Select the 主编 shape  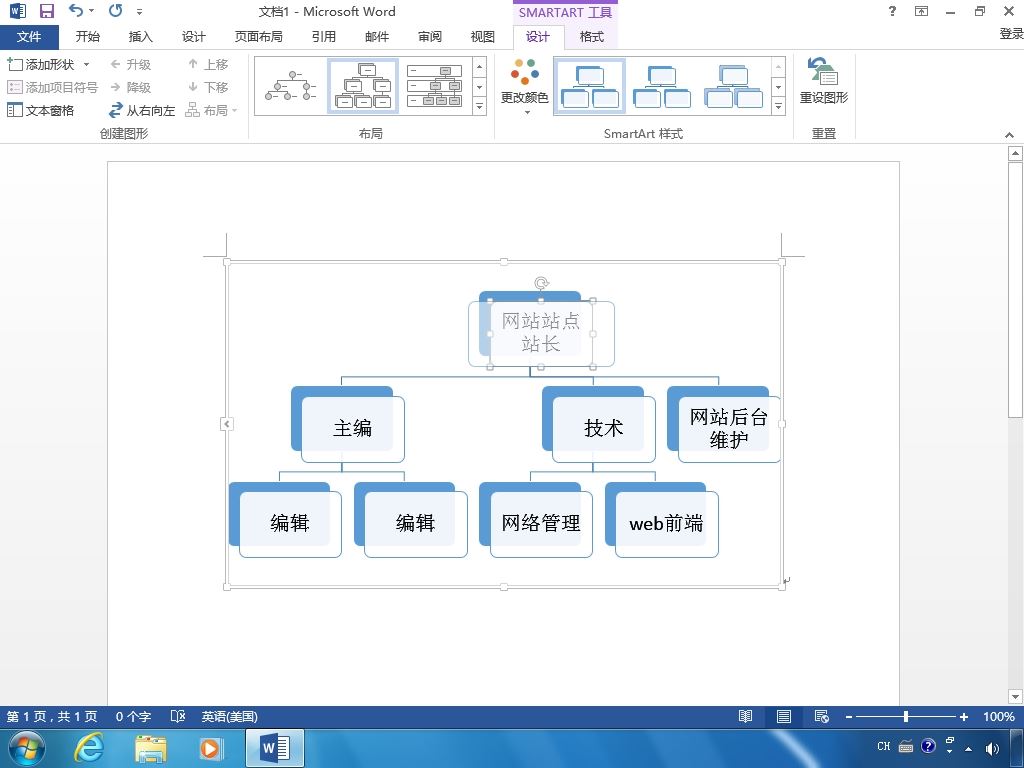pos(353,428)
